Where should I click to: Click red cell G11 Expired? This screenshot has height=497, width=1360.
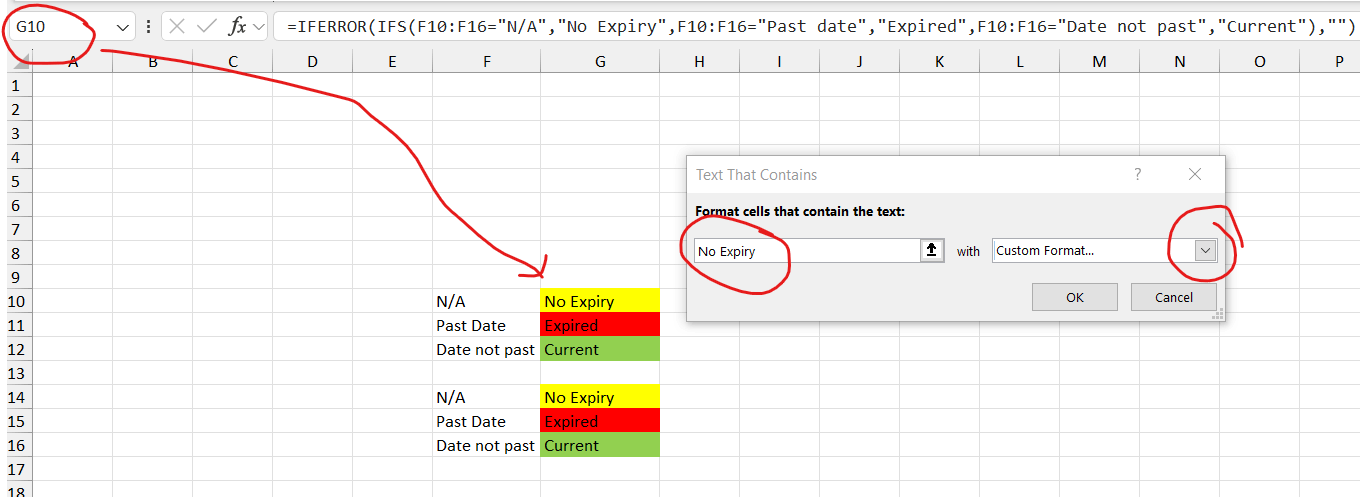coord(600,325)
